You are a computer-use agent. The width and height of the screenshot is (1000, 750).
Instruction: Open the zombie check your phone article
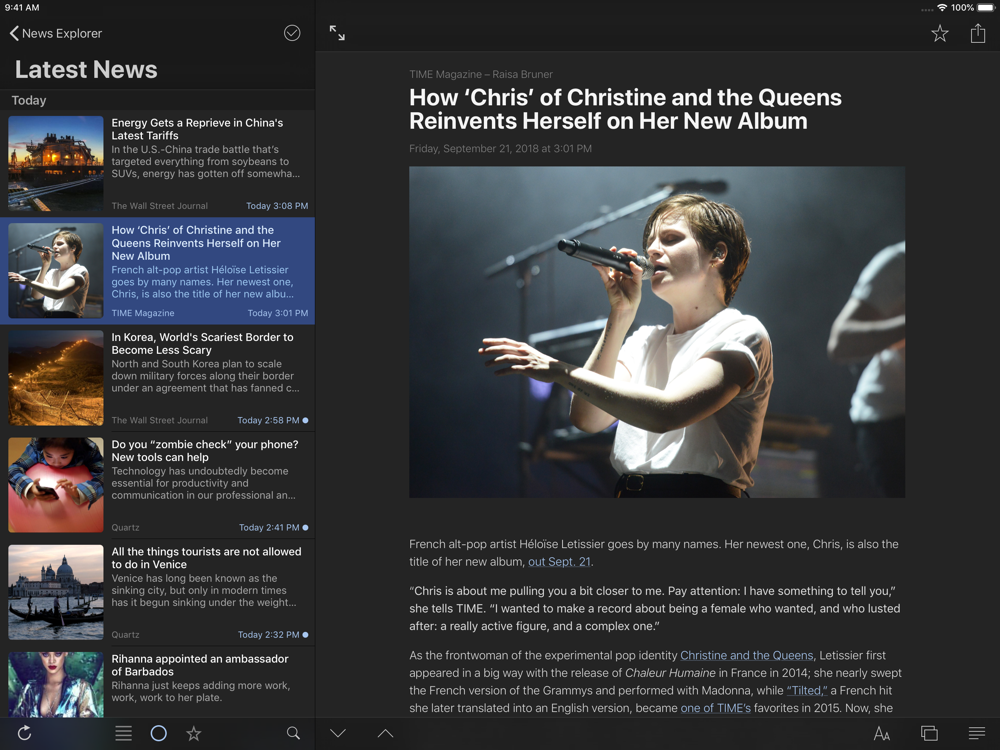point(158,485)
